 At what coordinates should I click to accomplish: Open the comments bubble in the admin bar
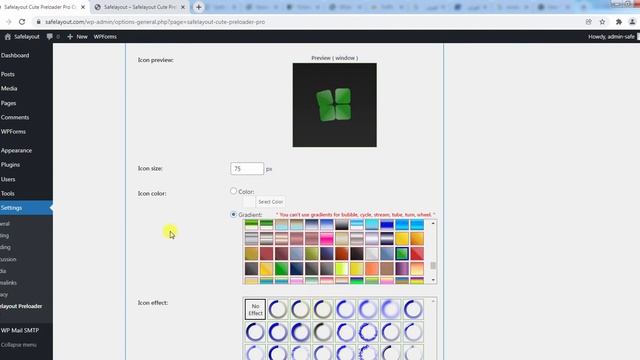(49, 37)
